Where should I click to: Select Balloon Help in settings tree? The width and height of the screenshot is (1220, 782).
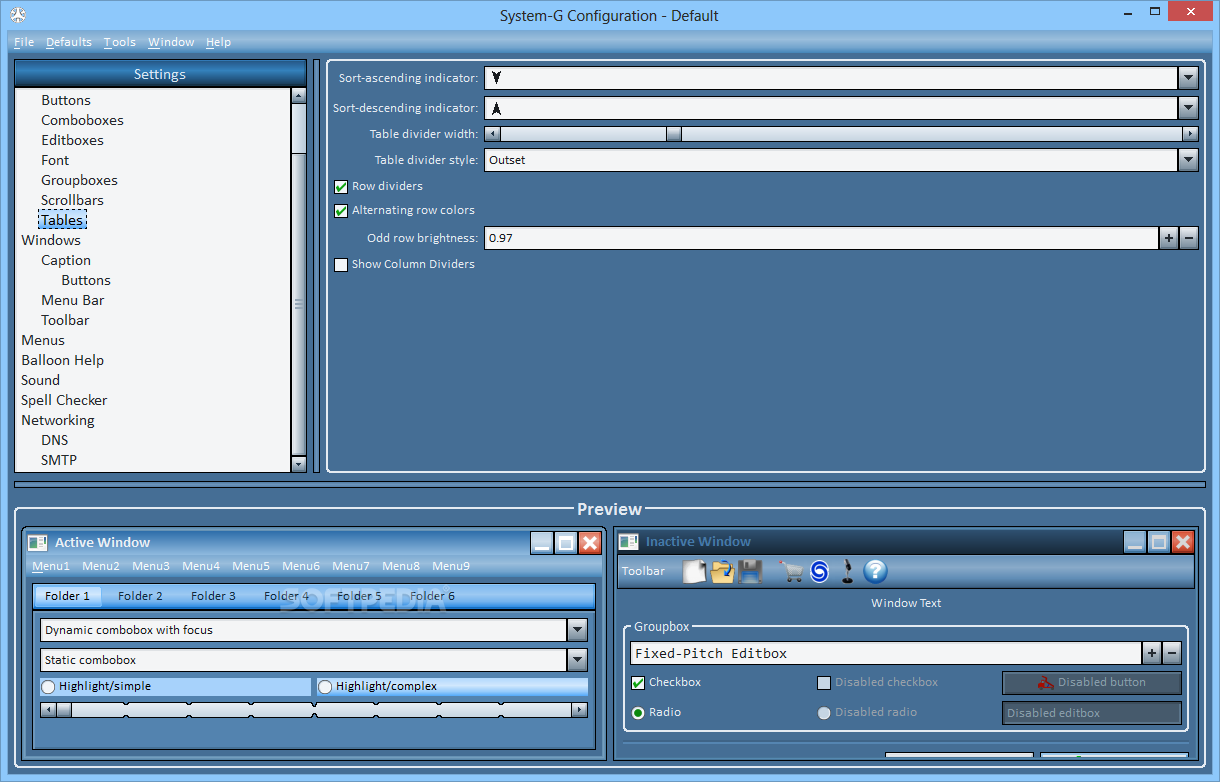[62, 360]
